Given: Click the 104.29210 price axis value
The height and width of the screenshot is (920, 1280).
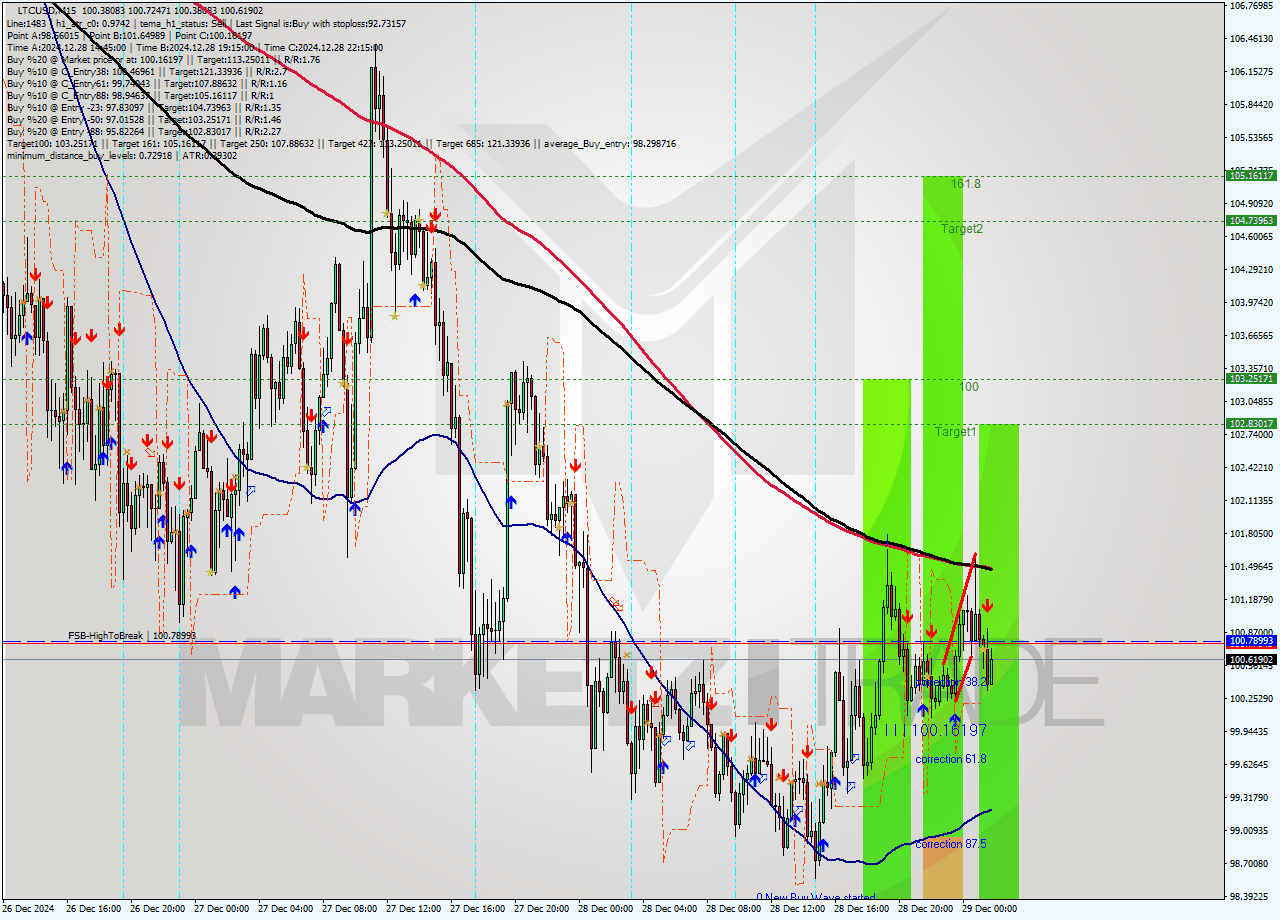Looking at the screenshot, I should [x=1251, y=270].
